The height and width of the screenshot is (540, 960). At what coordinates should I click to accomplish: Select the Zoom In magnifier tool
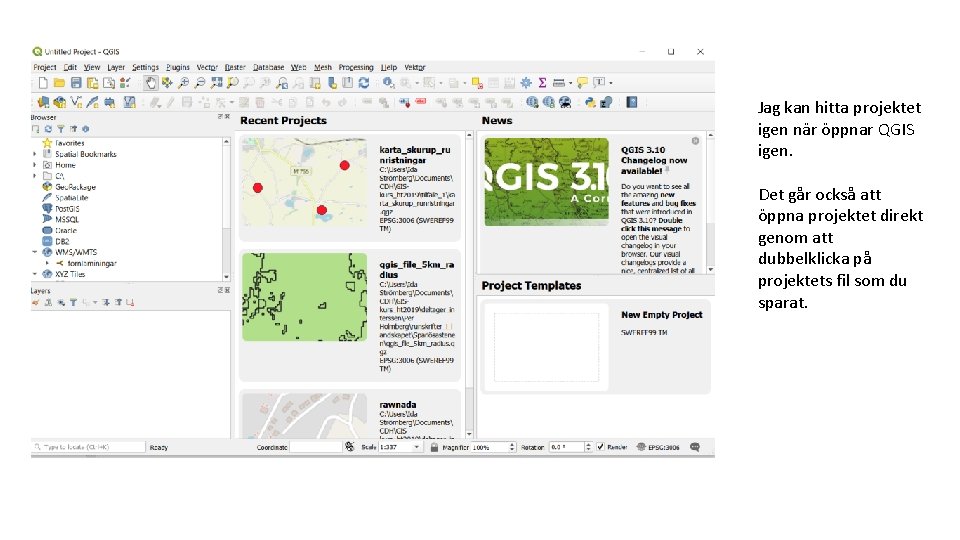point(183,83)
